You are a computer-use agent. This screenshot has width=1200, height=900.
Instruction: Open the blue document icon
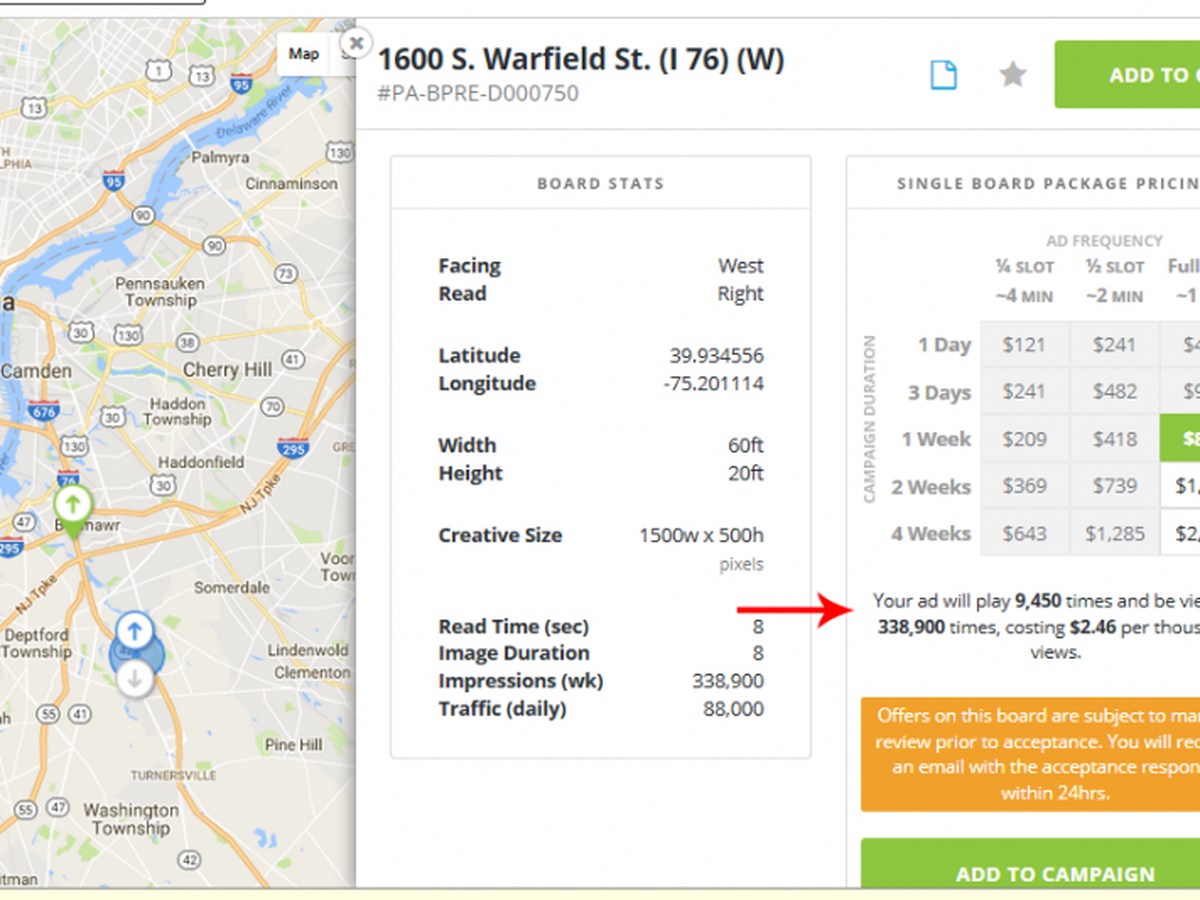tap(943, 75)
